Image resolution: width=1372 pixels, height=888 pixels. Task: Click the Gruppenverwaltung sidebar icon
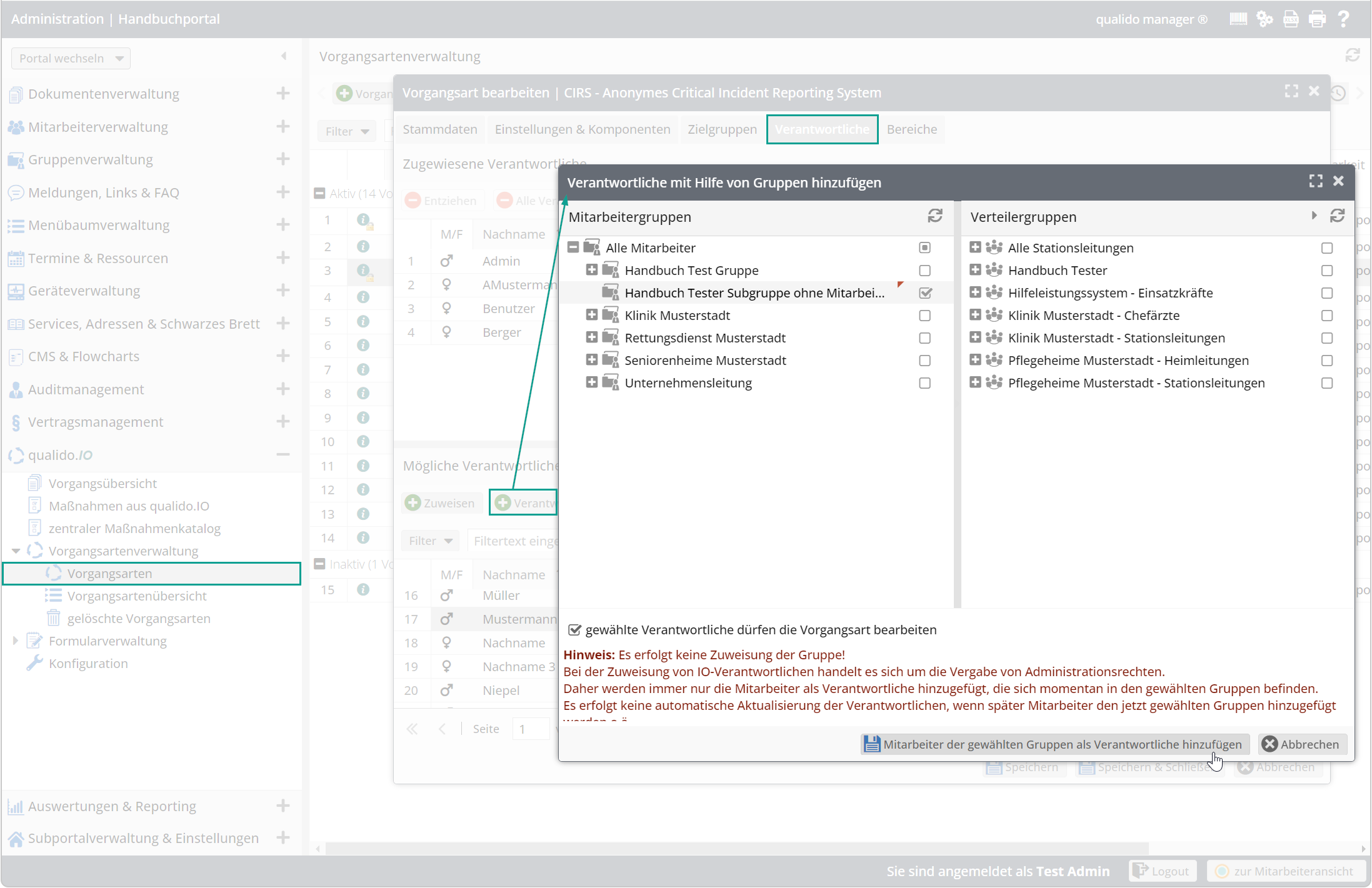[16, 160]
